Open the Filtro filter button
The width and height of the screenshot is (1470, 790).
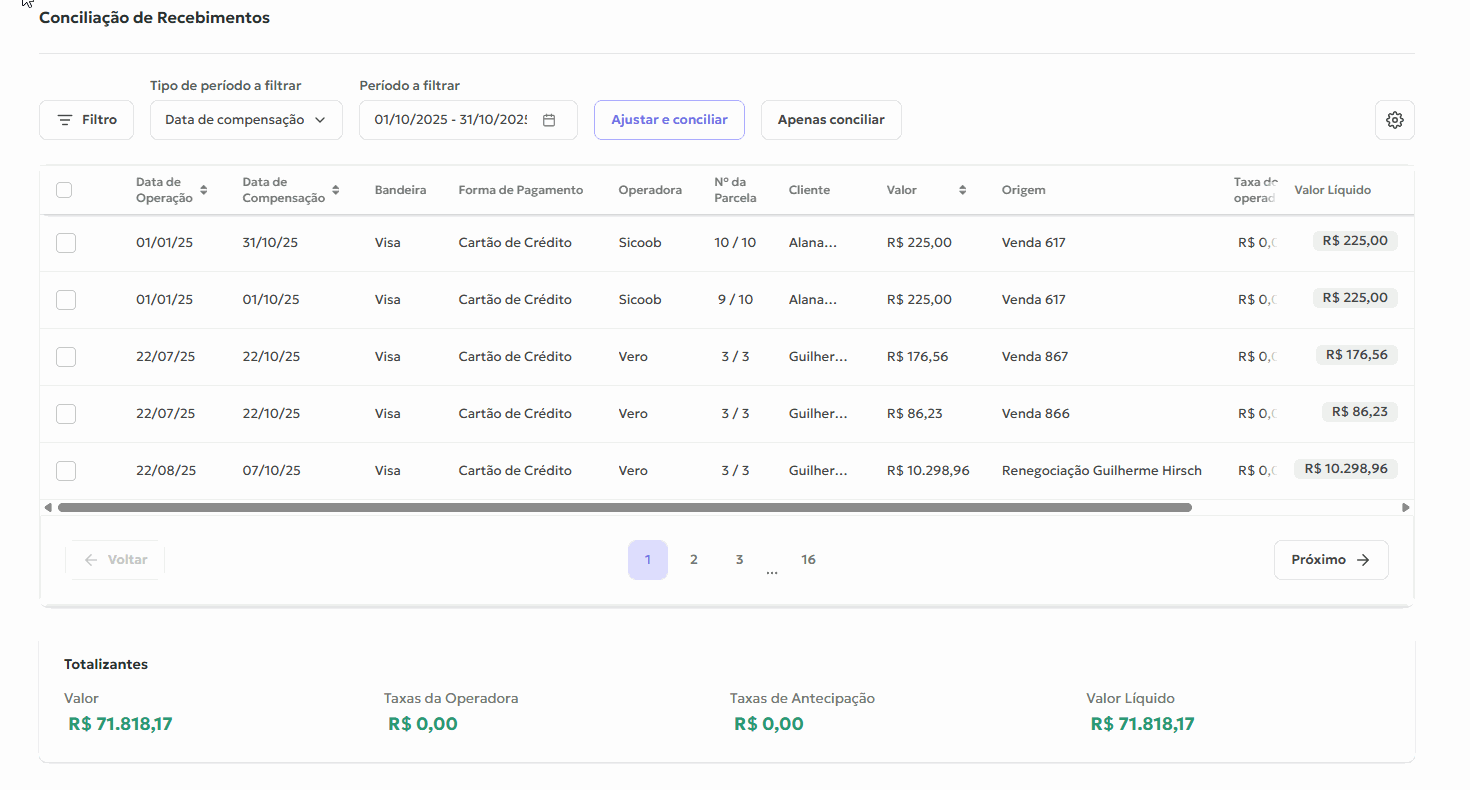[86, 120]
